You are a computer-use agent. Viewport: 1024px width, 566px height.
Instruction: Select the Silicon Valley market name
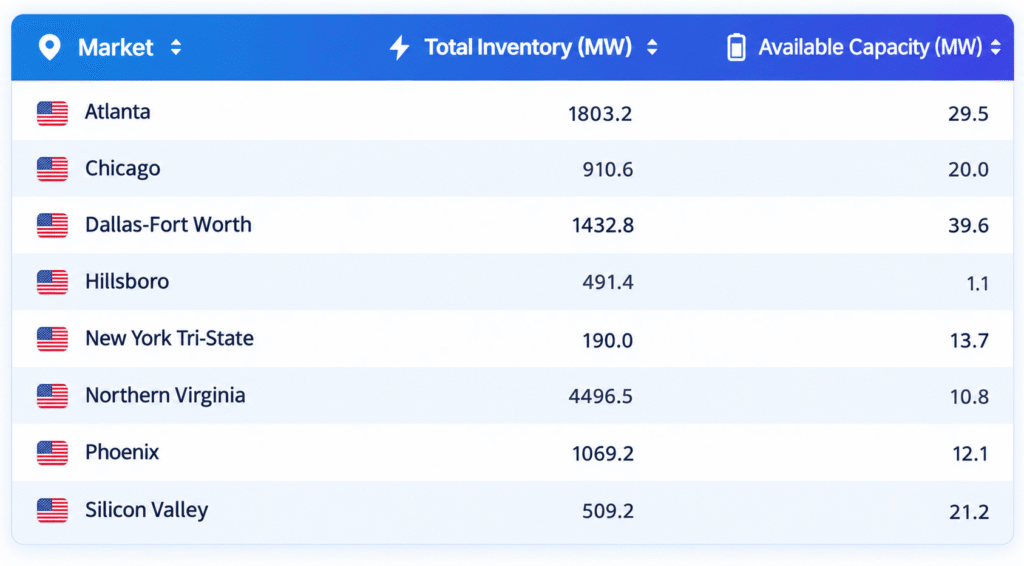147,509
